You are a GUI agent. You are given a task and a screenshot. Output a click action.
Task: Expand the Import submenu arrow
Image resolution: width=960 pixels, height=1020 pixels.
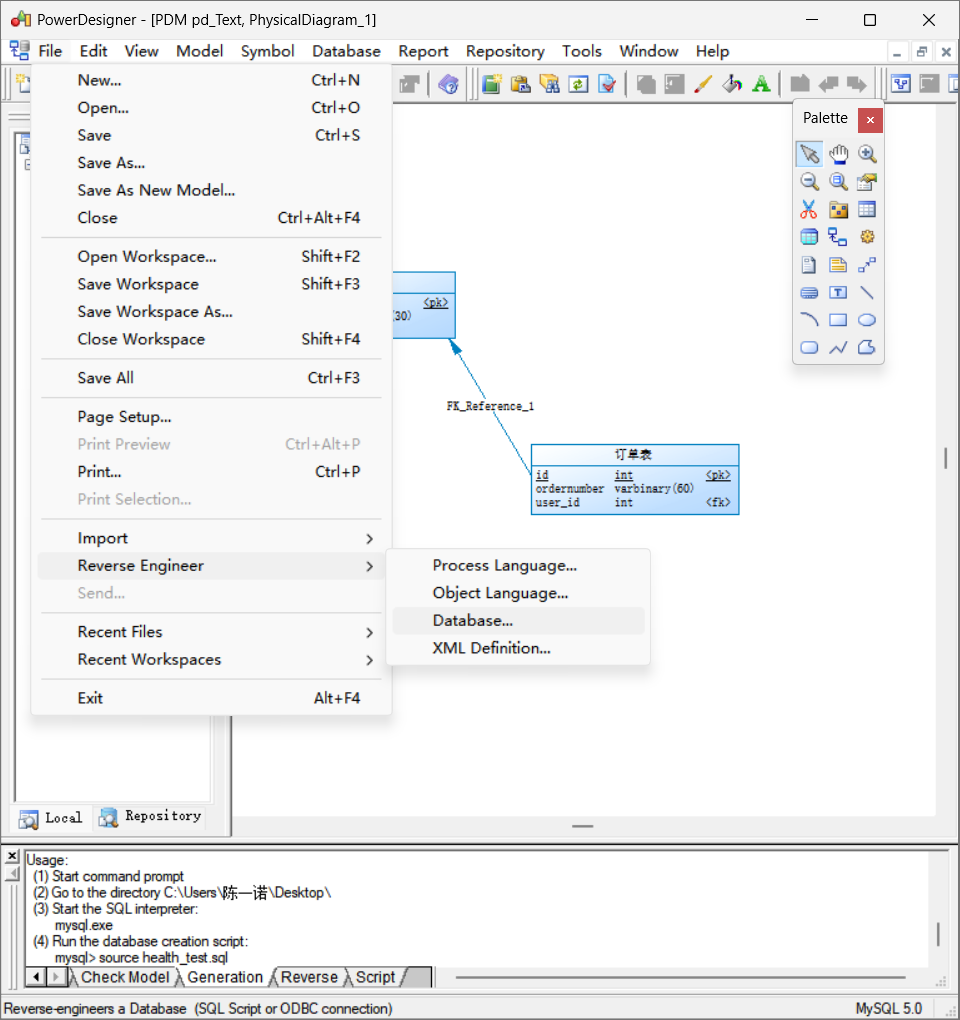pyautogui.click(x=369, y=539)
